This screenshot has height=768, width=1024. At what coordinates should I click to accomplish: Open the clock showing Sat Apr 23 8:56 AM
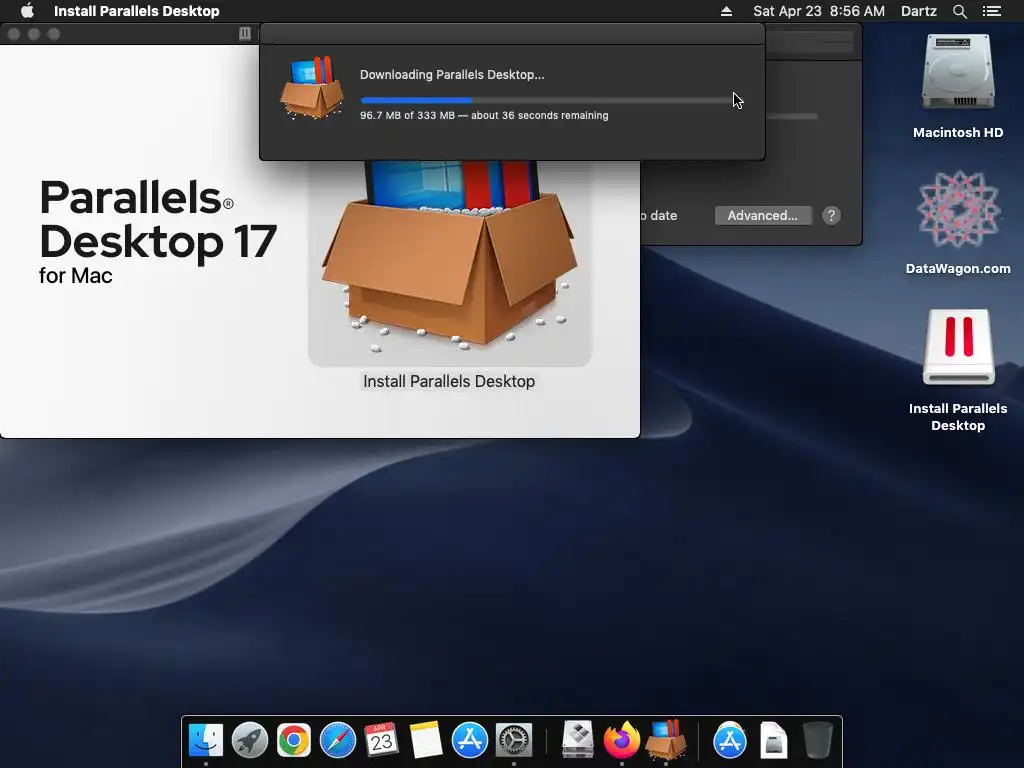[819, 11]
